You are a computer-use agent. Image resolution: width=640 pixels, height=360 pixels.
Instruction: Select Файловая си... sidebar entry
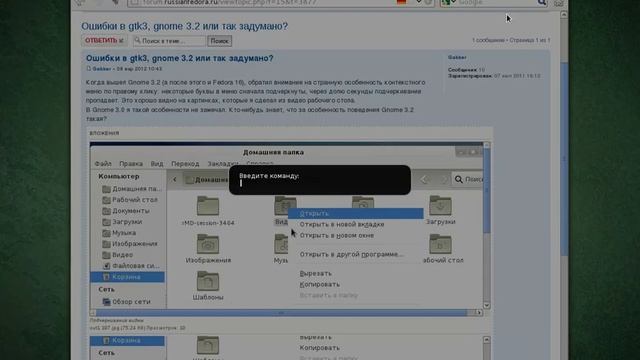point(131,266)
